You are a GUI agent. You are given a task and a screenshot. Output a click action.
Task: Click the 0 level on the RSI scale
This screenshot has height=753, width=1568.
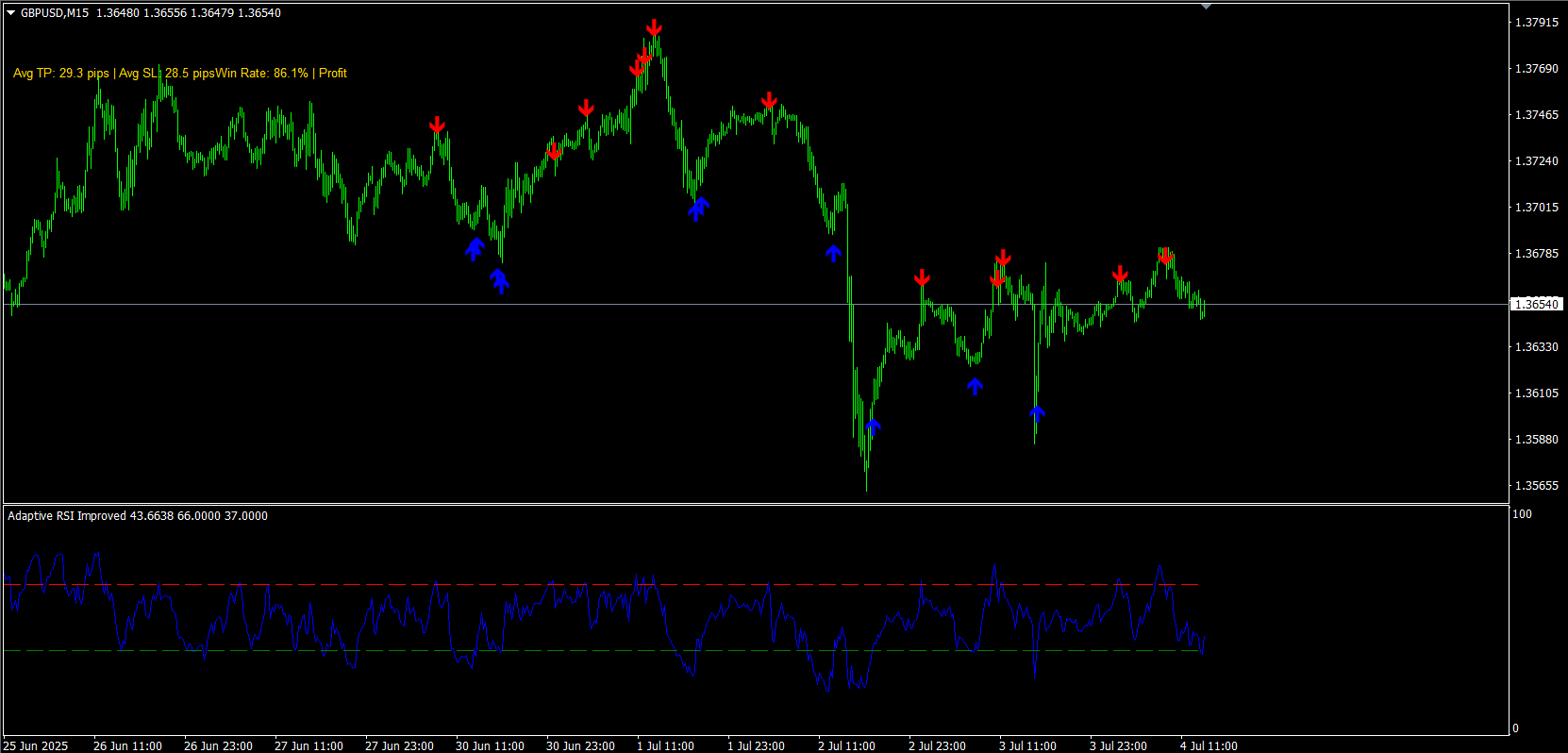1516,728
